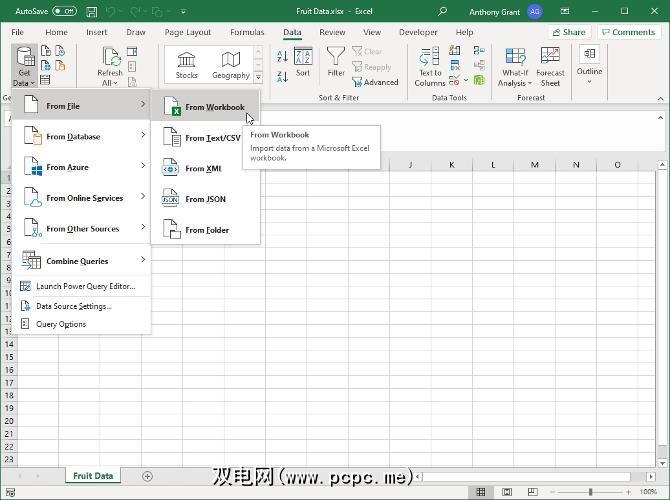Collapse the ribbon with caret arrow
This screenshot has width=670, height=500.
pyautogui.click(x=660, y=98)
